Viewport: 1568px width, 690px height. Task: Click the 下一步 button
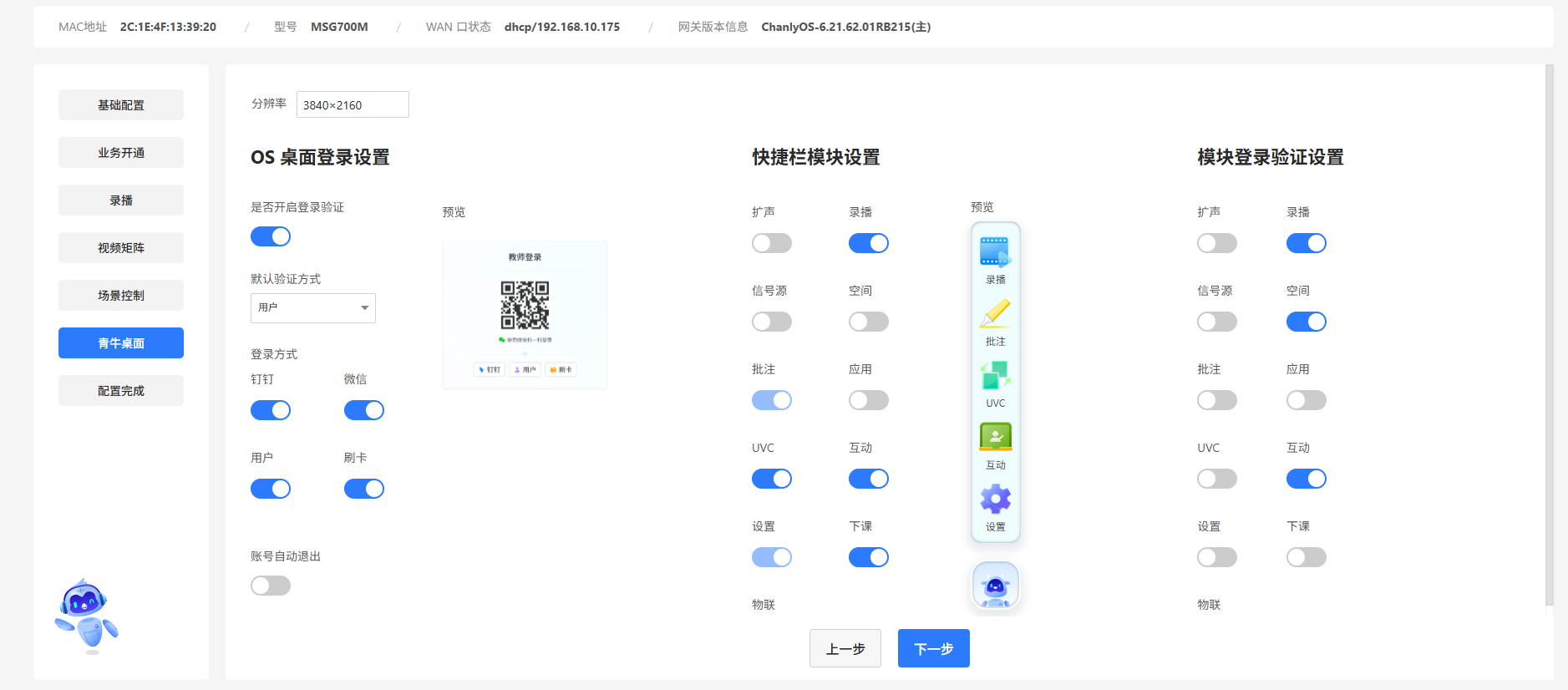(933, 648)
